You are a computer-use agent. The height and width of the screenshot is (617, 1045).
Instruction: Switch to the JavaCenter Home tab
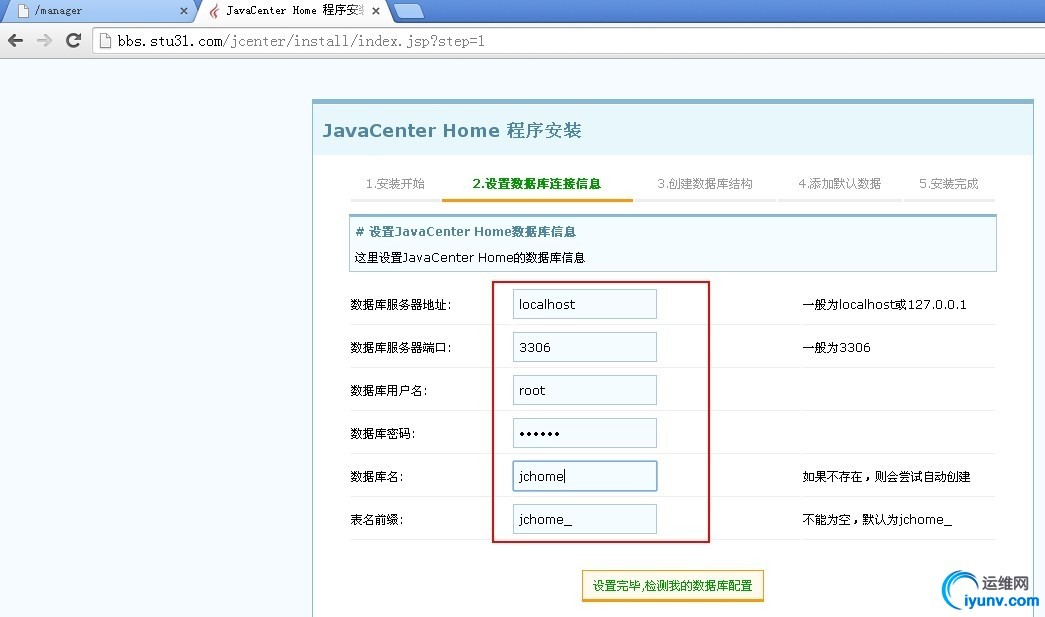(293, 11)
